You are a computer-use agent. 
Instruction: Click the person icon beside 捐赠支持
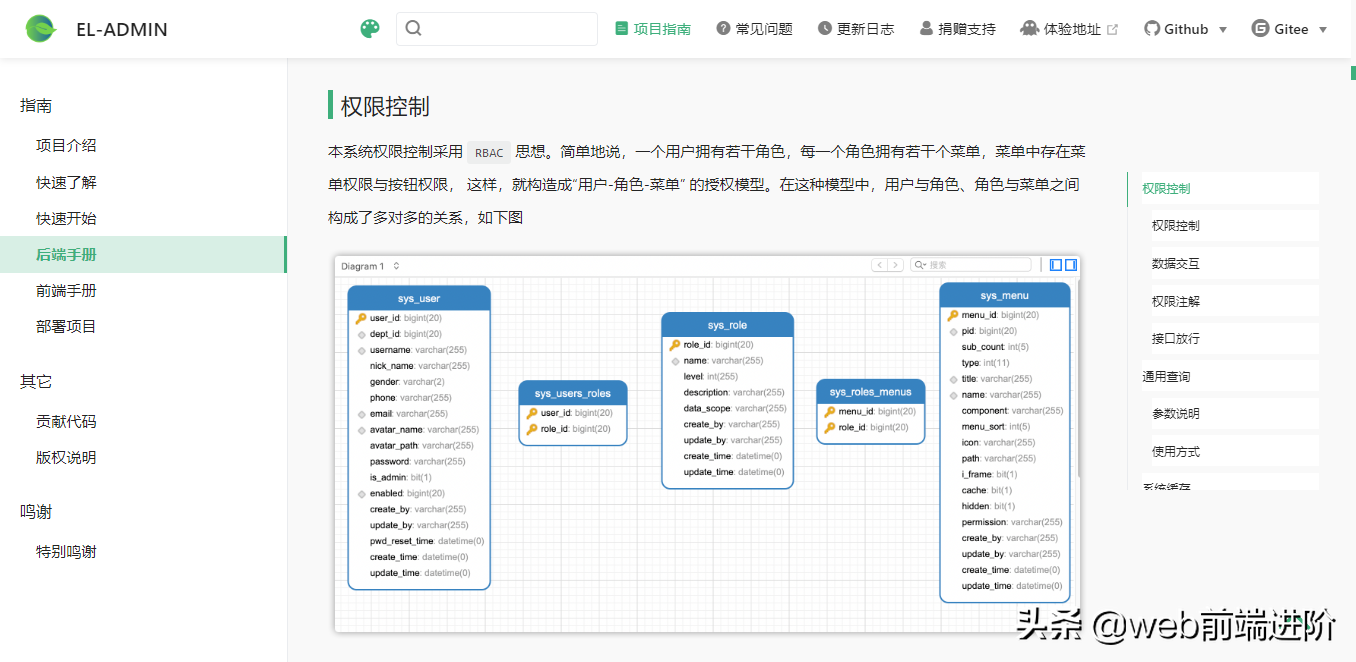[x=926, y=29]
